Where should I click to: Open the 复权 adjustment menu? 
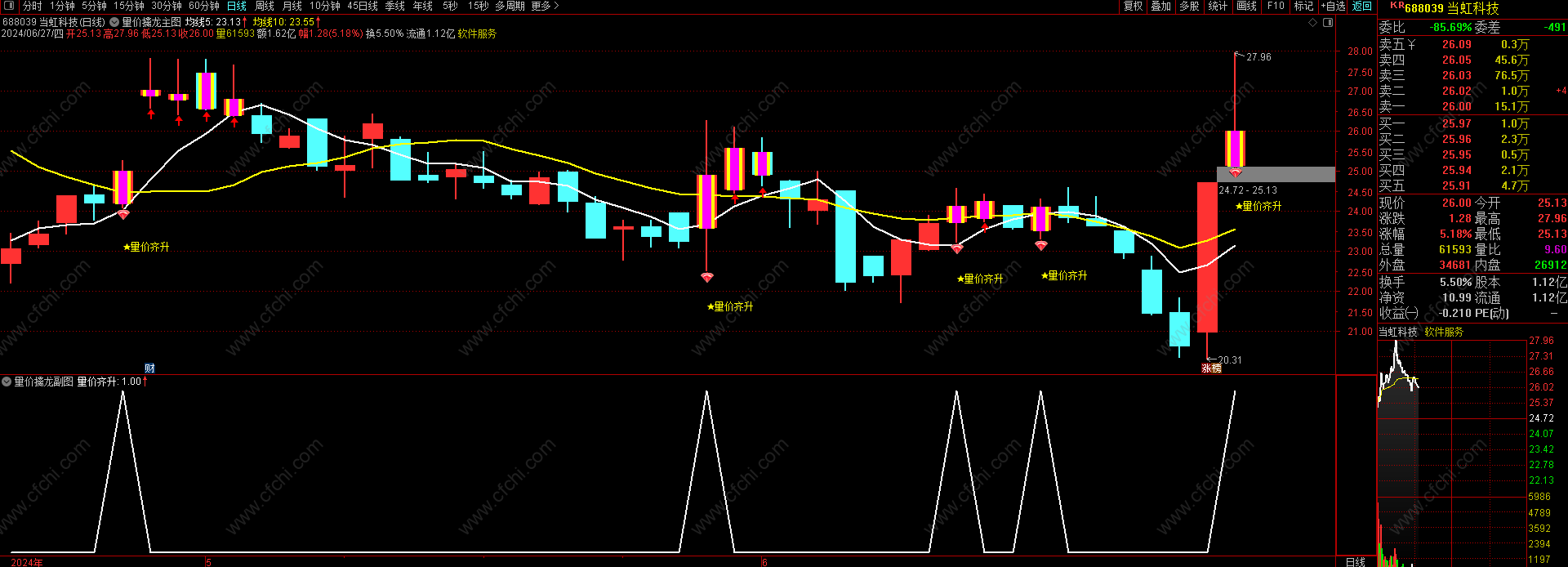pos(1134,6)
